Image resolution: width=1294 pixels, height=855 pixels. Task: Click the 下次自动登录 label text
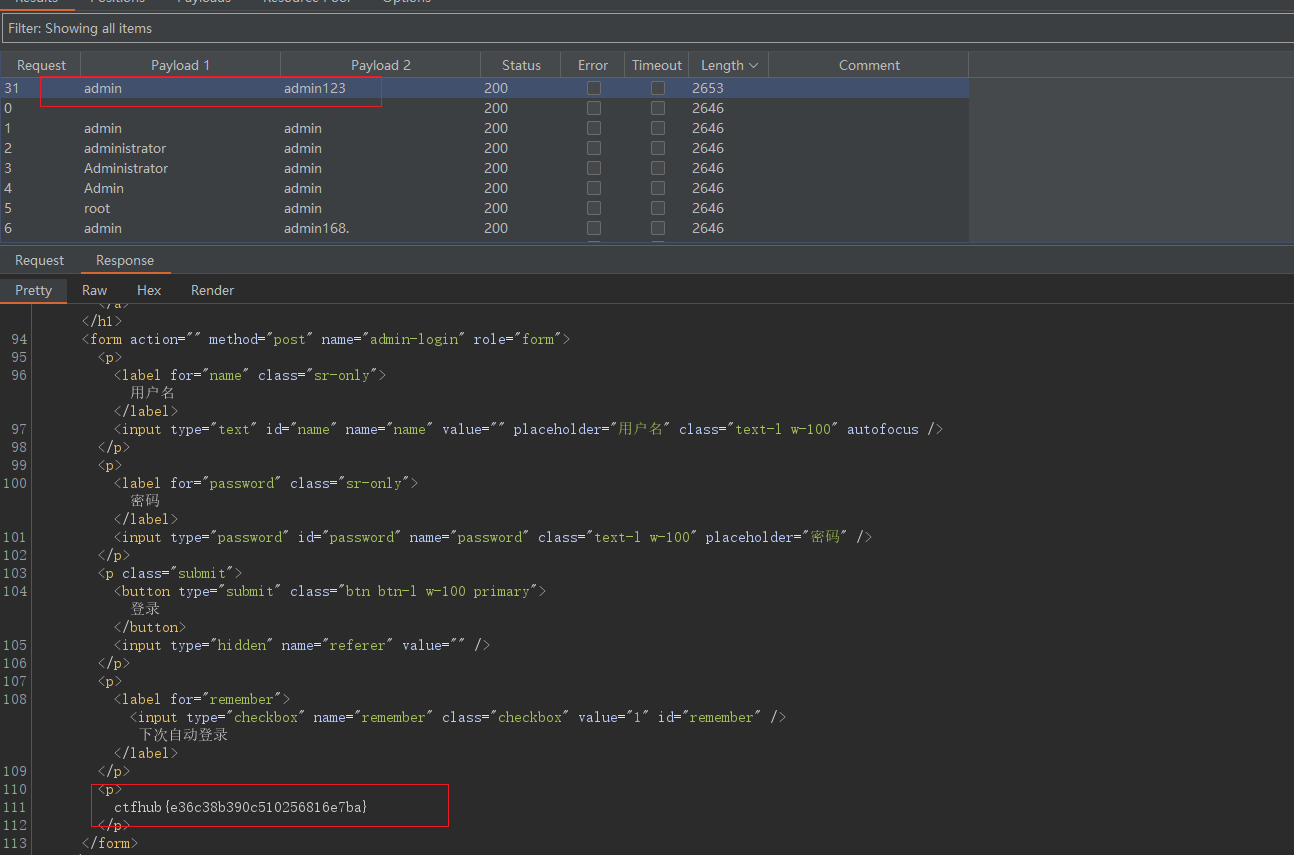coord(183,735)
